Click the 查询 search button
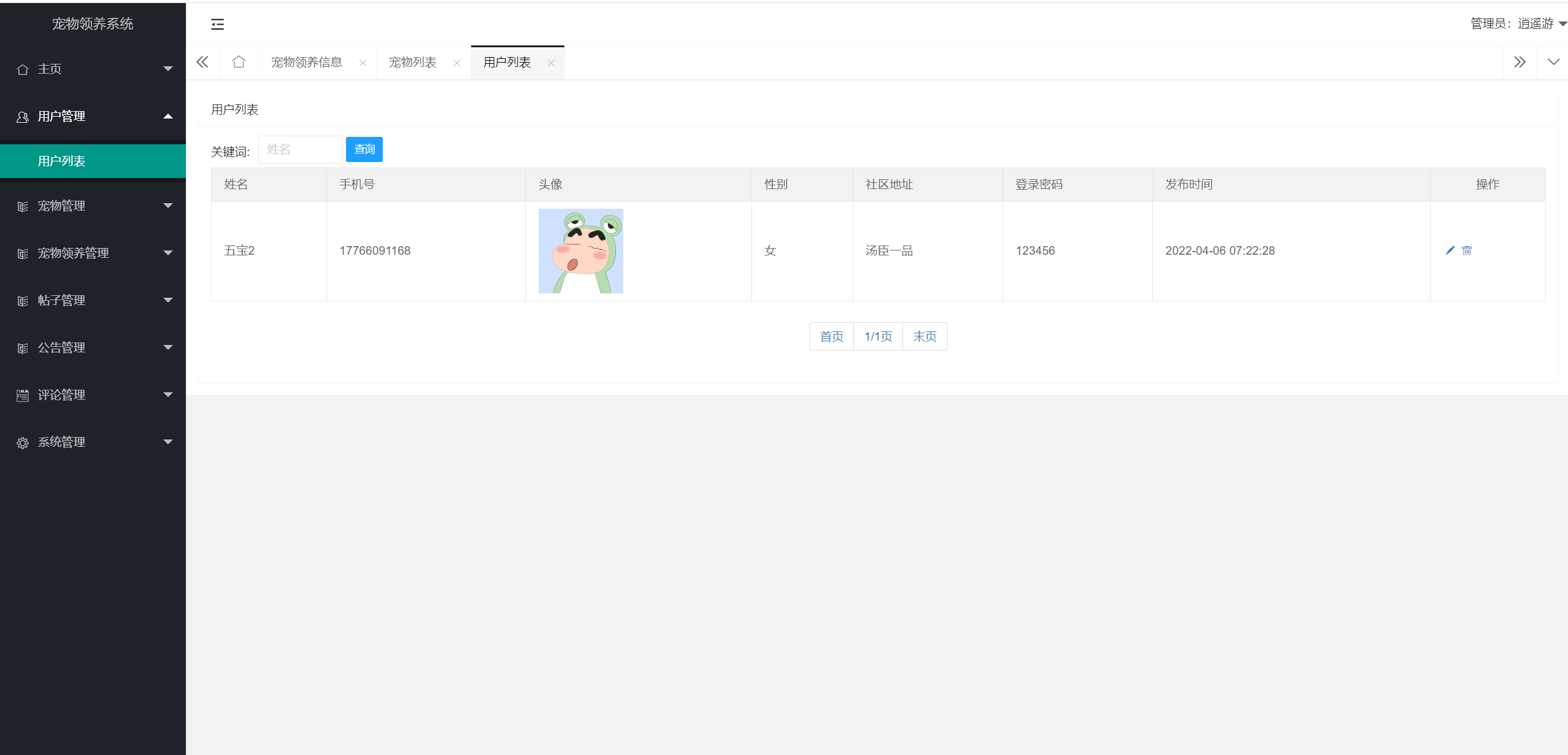This screenshot has height=755, width=1568. (x=364, y=149)
